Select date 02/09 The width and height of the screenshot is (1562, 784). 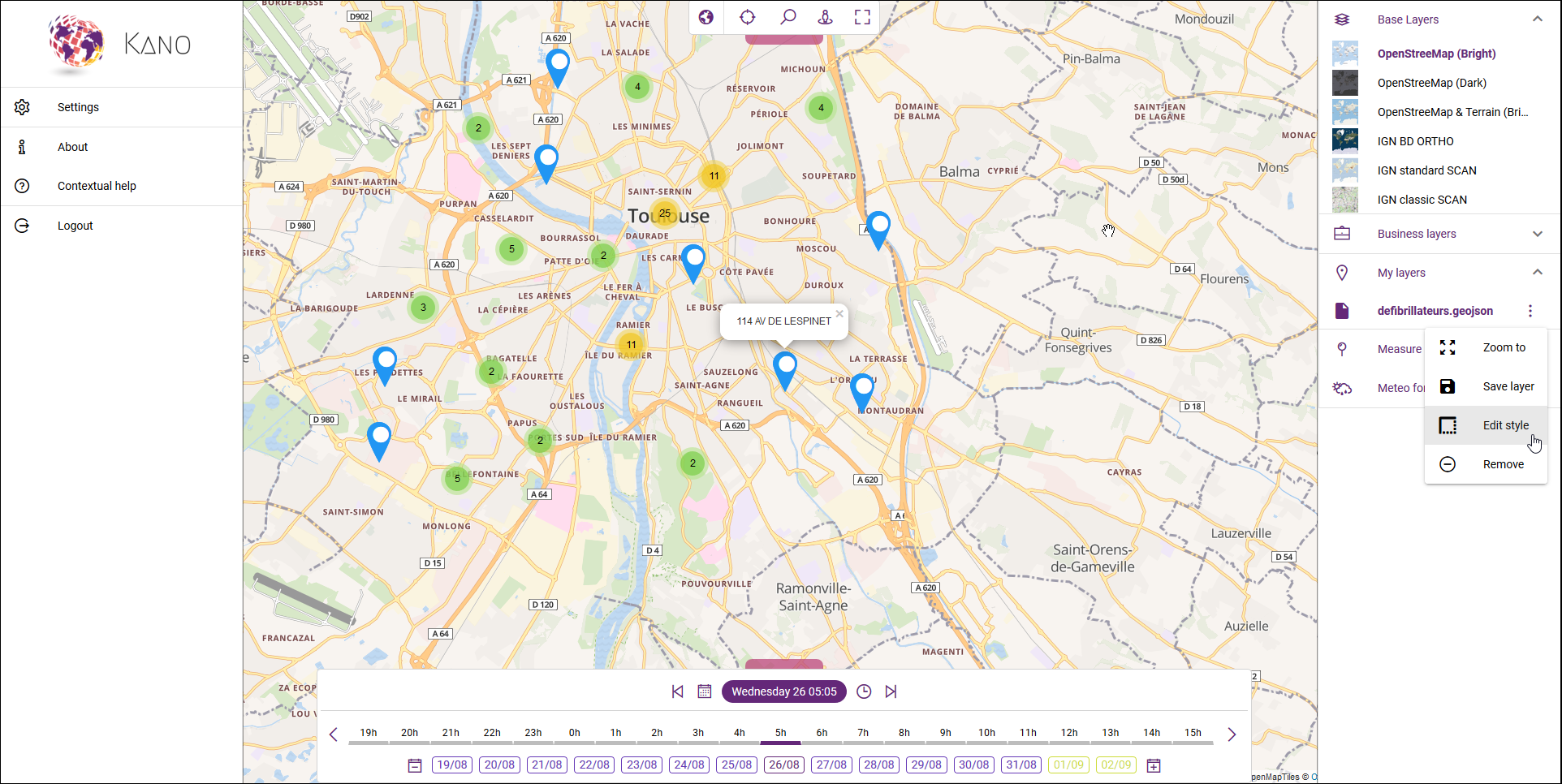pyautogui.click(x=1116, y=765)
